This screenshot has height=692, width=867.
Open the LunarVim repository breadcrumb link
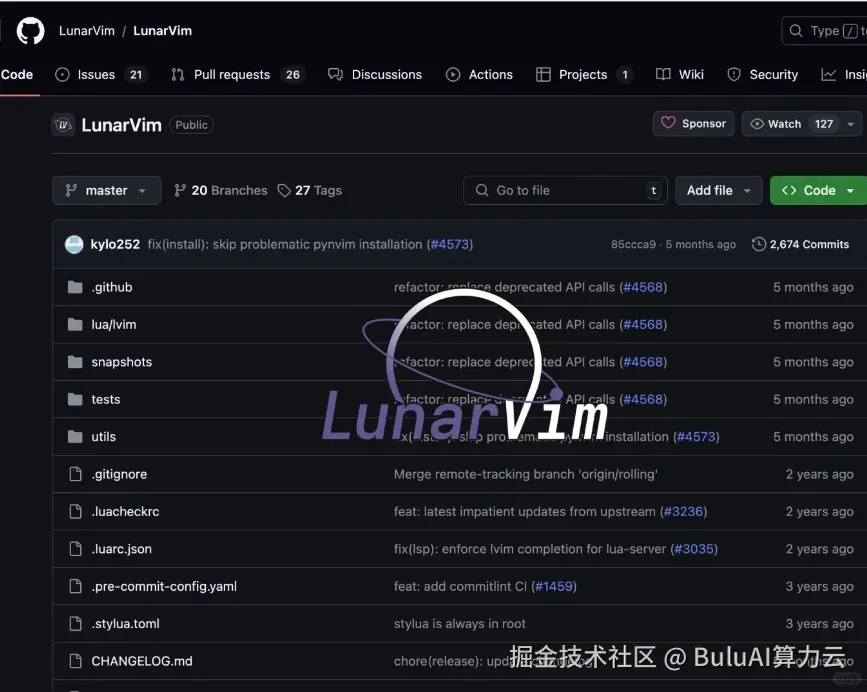coord(163,31)
